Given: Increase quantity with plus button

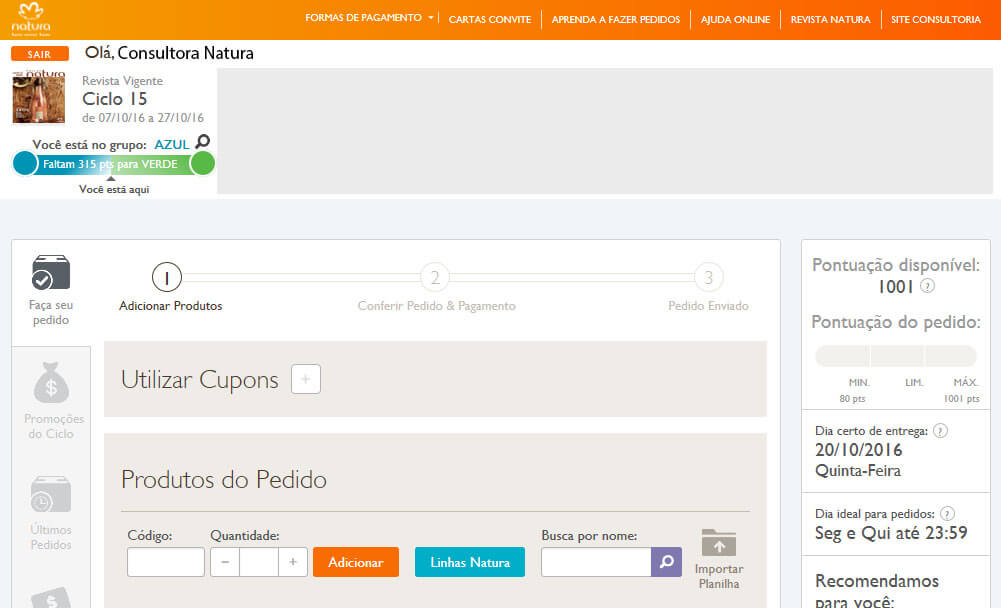Looking at the screenshot, I should [293, 562].
